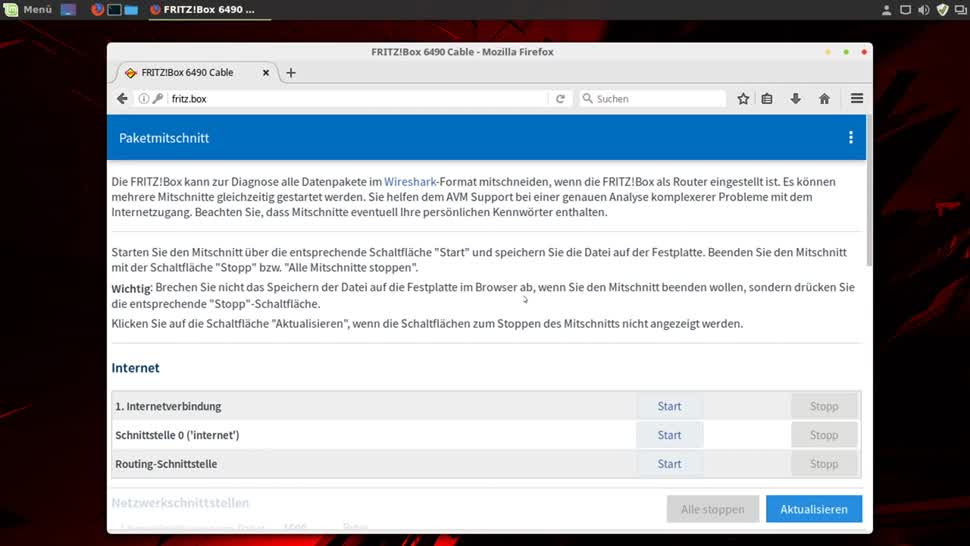
Task: Go to the Firefox home page
Action: pyautogui.click(x=824, y=98)
